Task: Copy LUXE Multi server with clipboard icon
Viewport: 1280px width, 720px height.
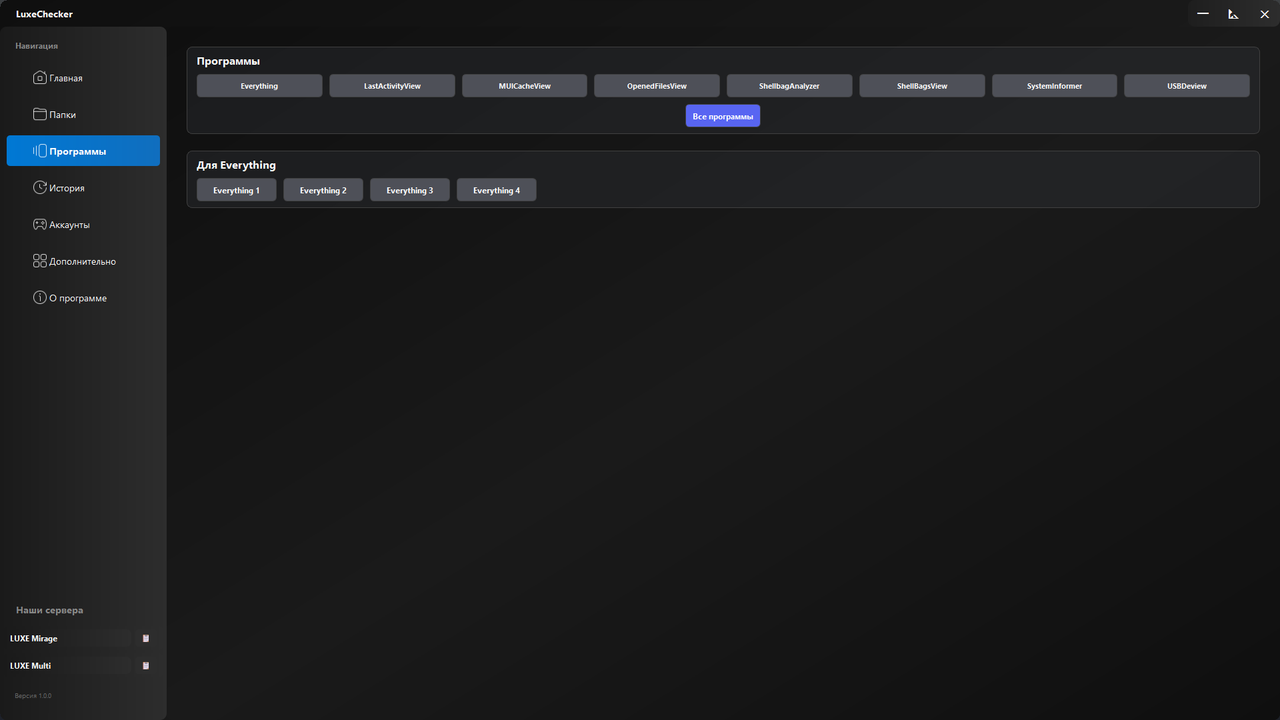Action: (146, 665)
